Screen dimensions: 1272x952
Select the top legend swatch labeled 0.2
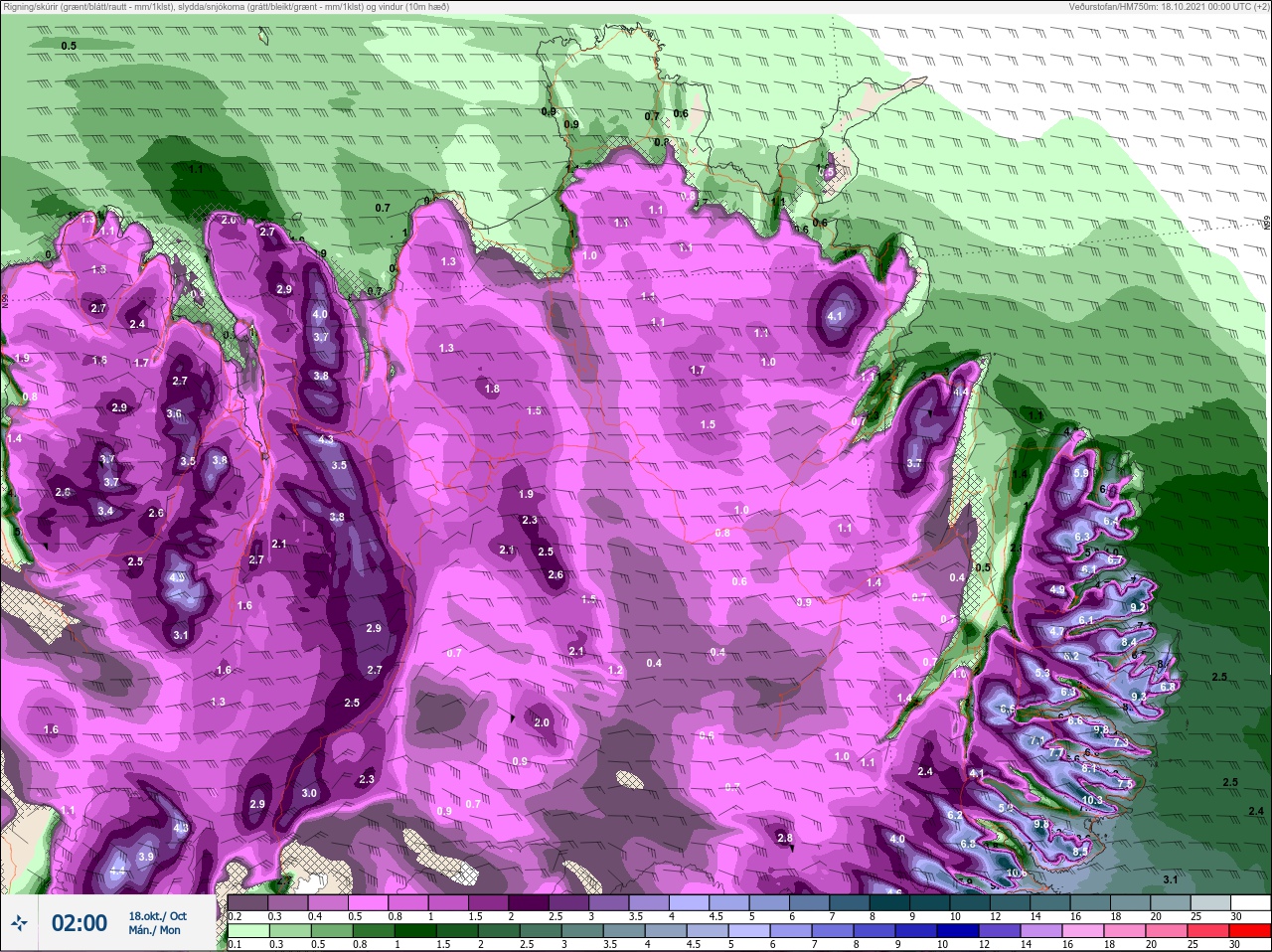point(247,902)
